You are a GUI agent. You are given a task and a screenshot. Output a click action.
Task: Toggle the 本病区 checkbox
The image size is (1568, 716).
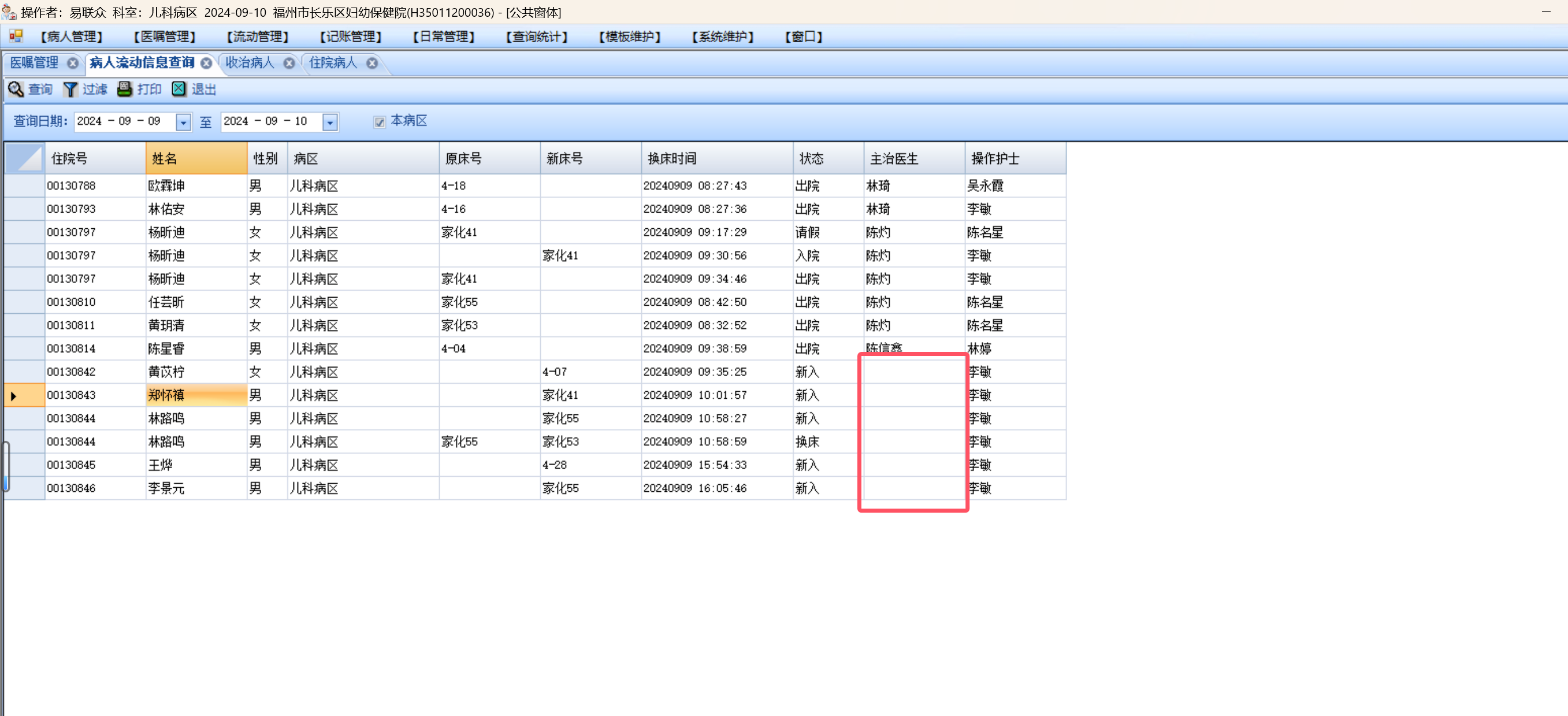point(379,123)
